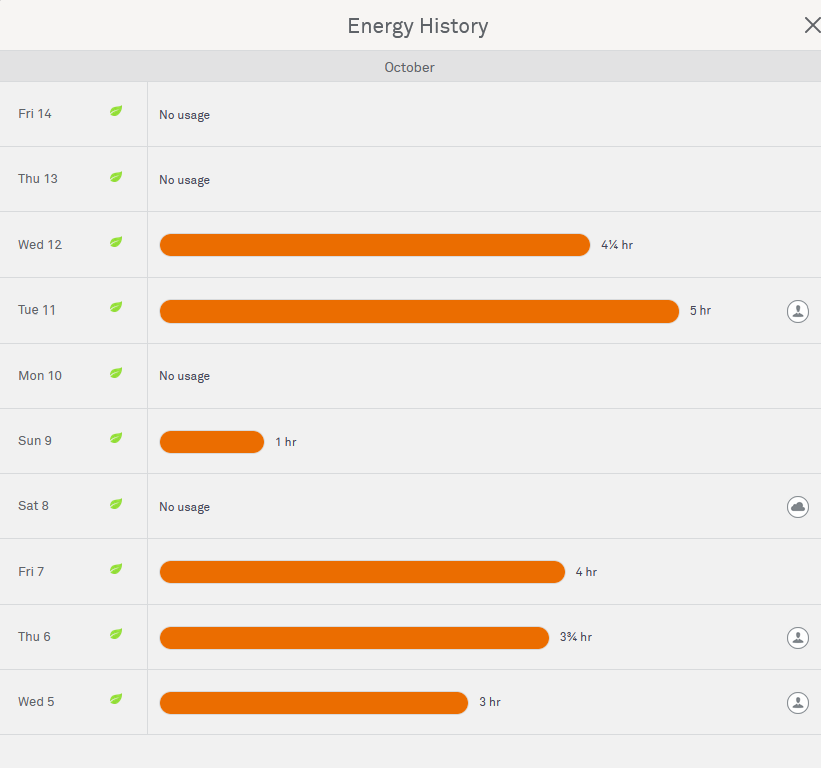
Task: Click the person icon on Wed 5 row
Action: (x=797, y=703)
